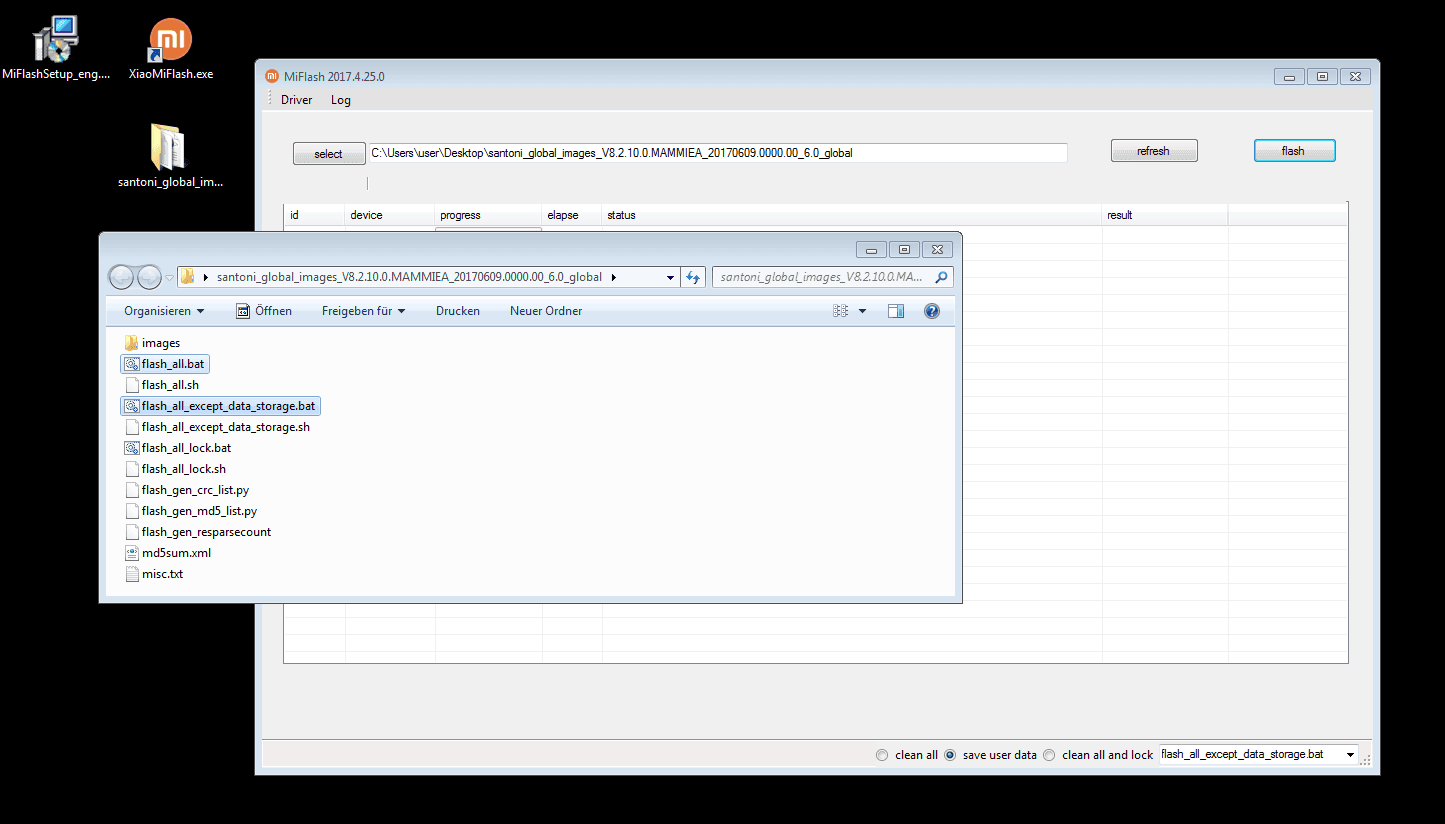Select flash_all_except_data_storage.sh file name
Viewport: 1445px width, 824px height.
pyautogui.click(x=226, y=427)
